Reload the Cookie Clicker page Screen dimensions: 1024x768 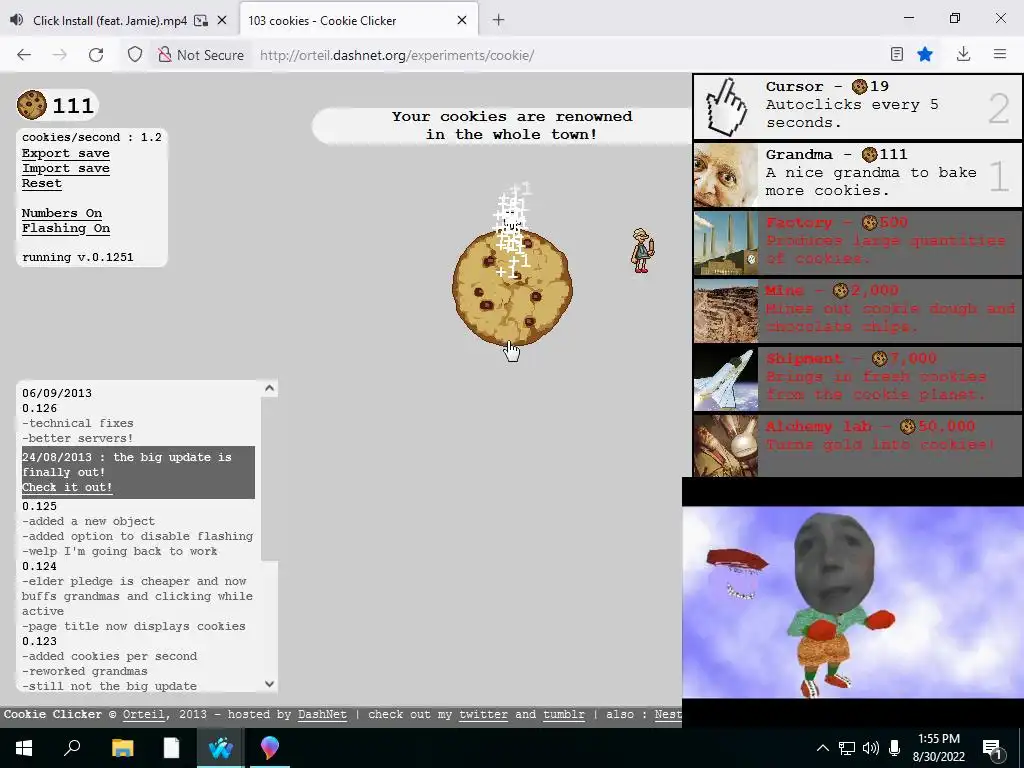tap(96, 55)
